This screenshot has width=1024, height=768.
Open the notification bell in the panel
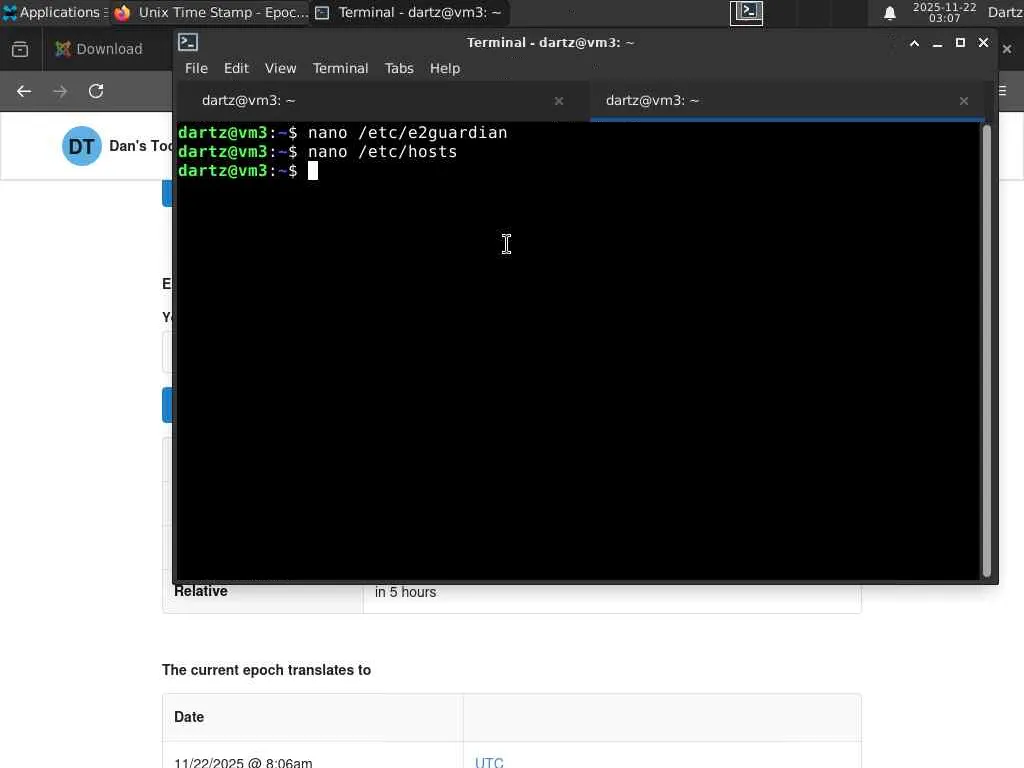coord(889,13)
